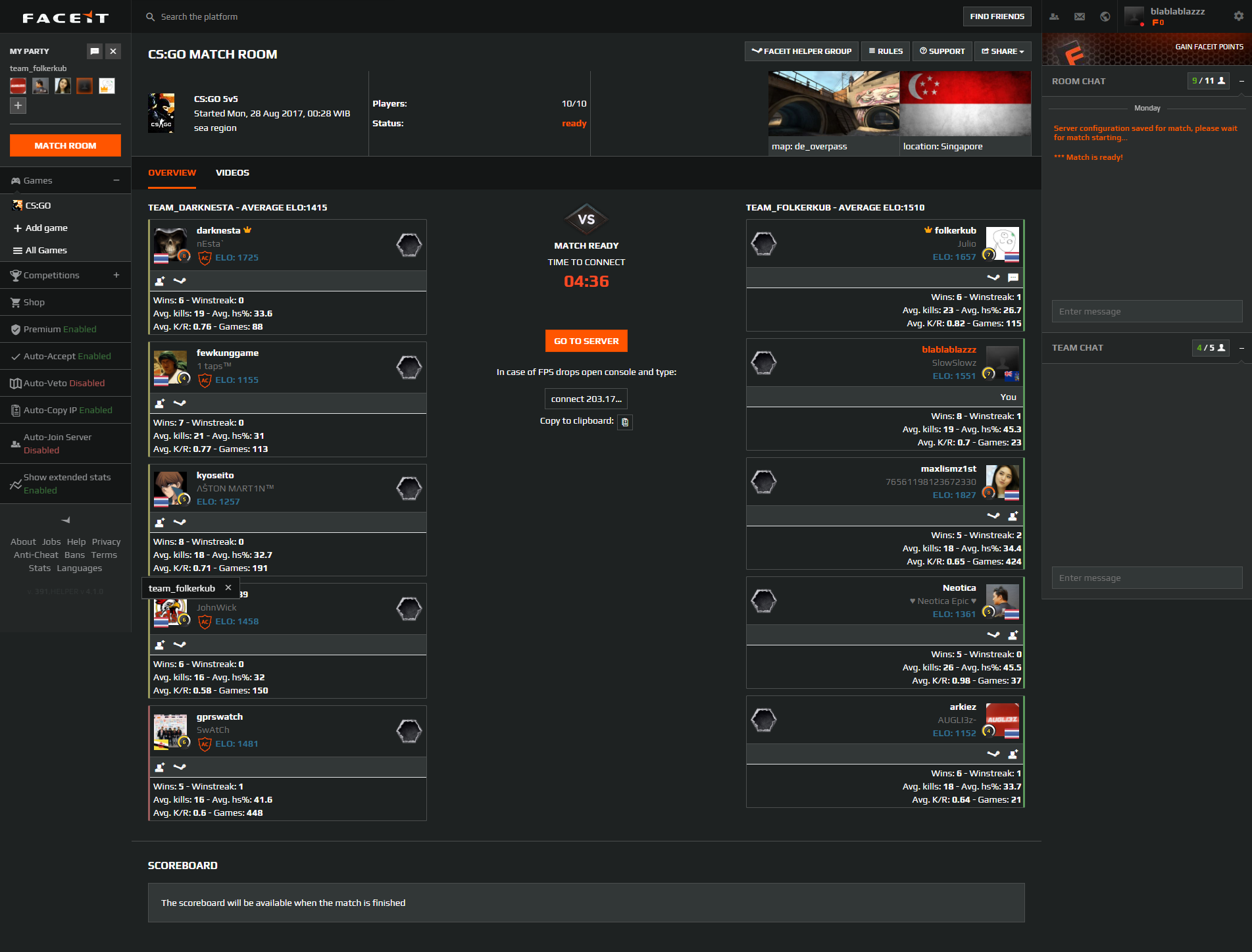This screenshot has width=1252, height=952.
Task: Open darknesta's Steam profile icon
Action: pos(180,281)
